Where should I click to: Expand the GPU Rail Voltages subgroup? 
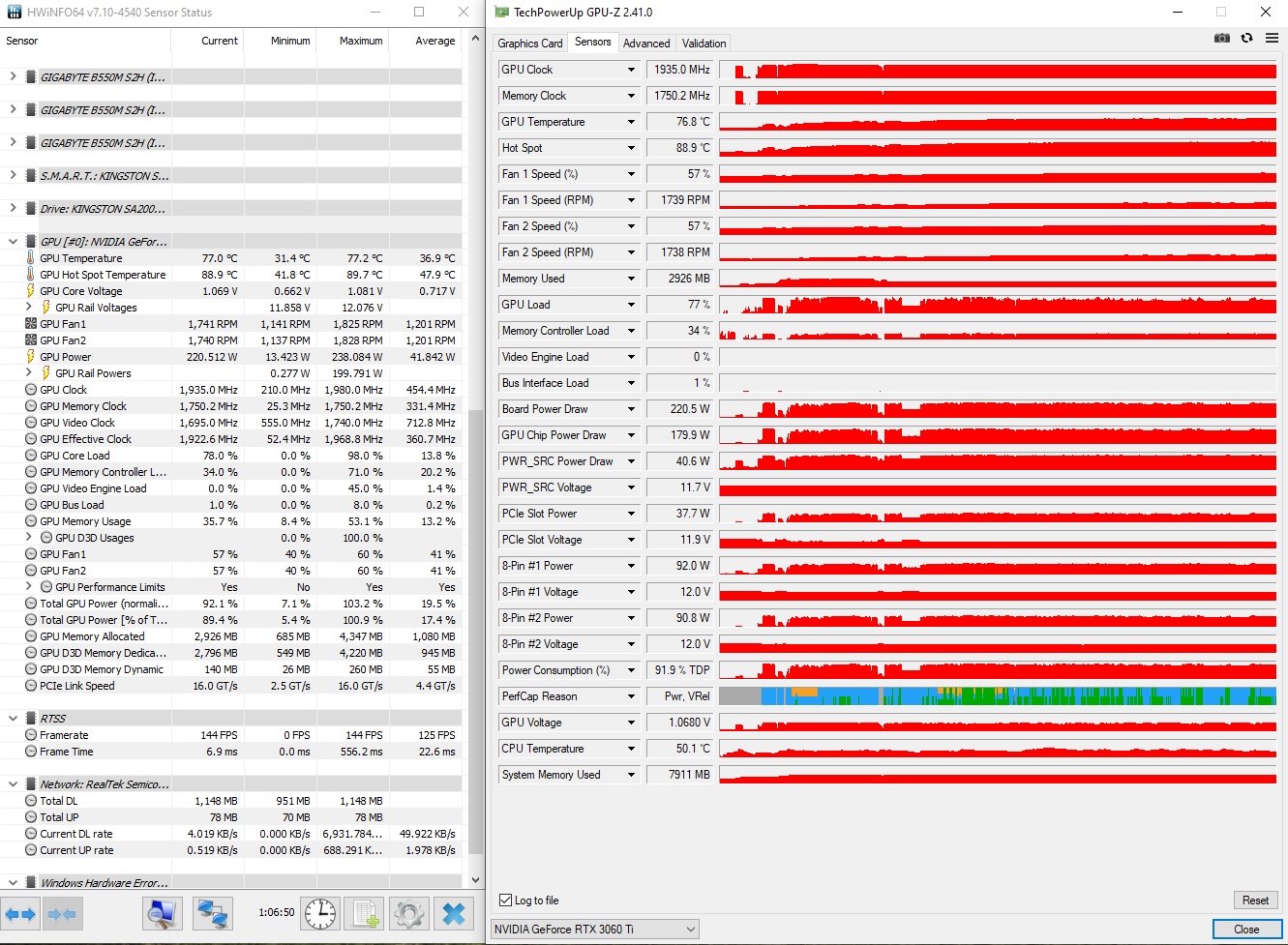(x=29, y=307)
